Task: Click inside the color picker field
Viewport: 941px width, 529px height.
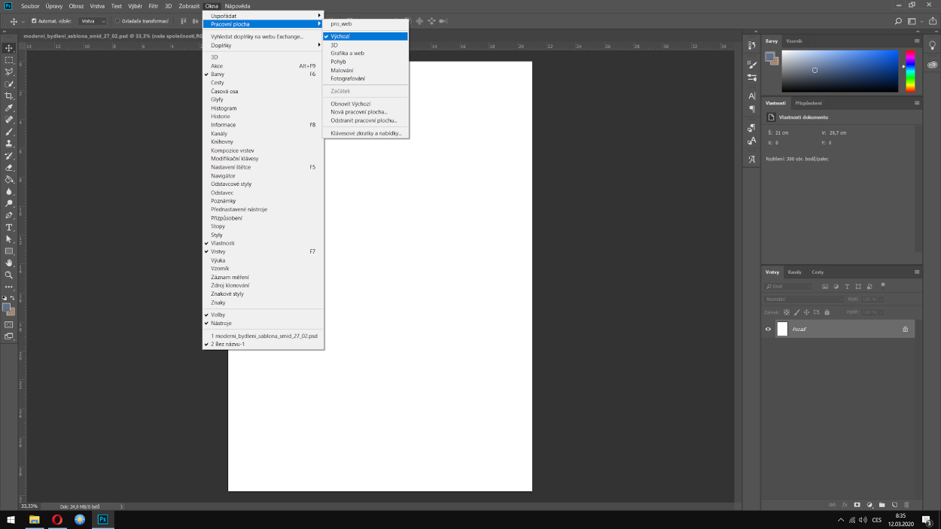Action: [840, 71]
